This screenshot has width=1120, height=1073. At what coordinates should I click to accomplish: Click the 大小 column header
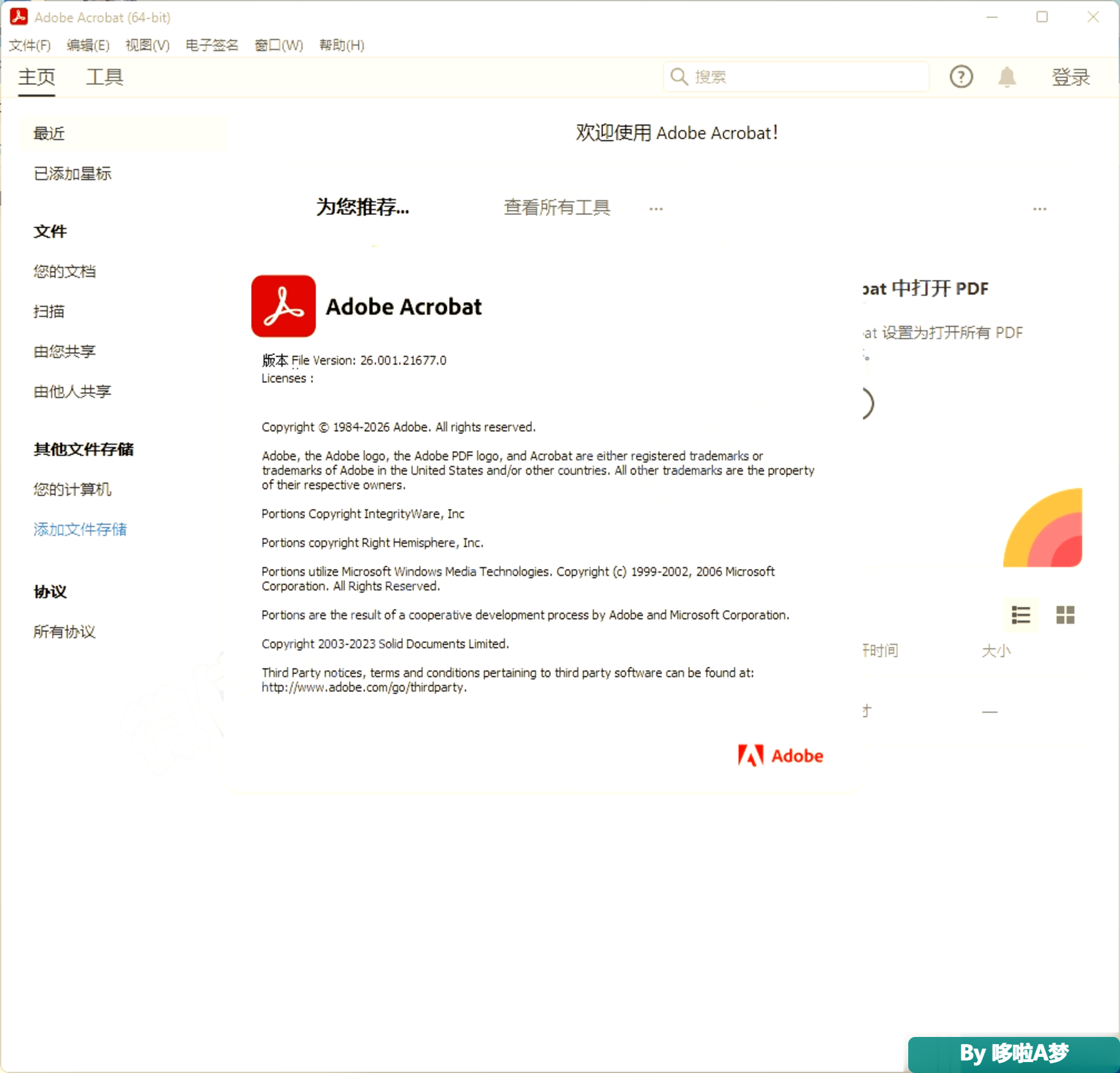tap(996, 651)
